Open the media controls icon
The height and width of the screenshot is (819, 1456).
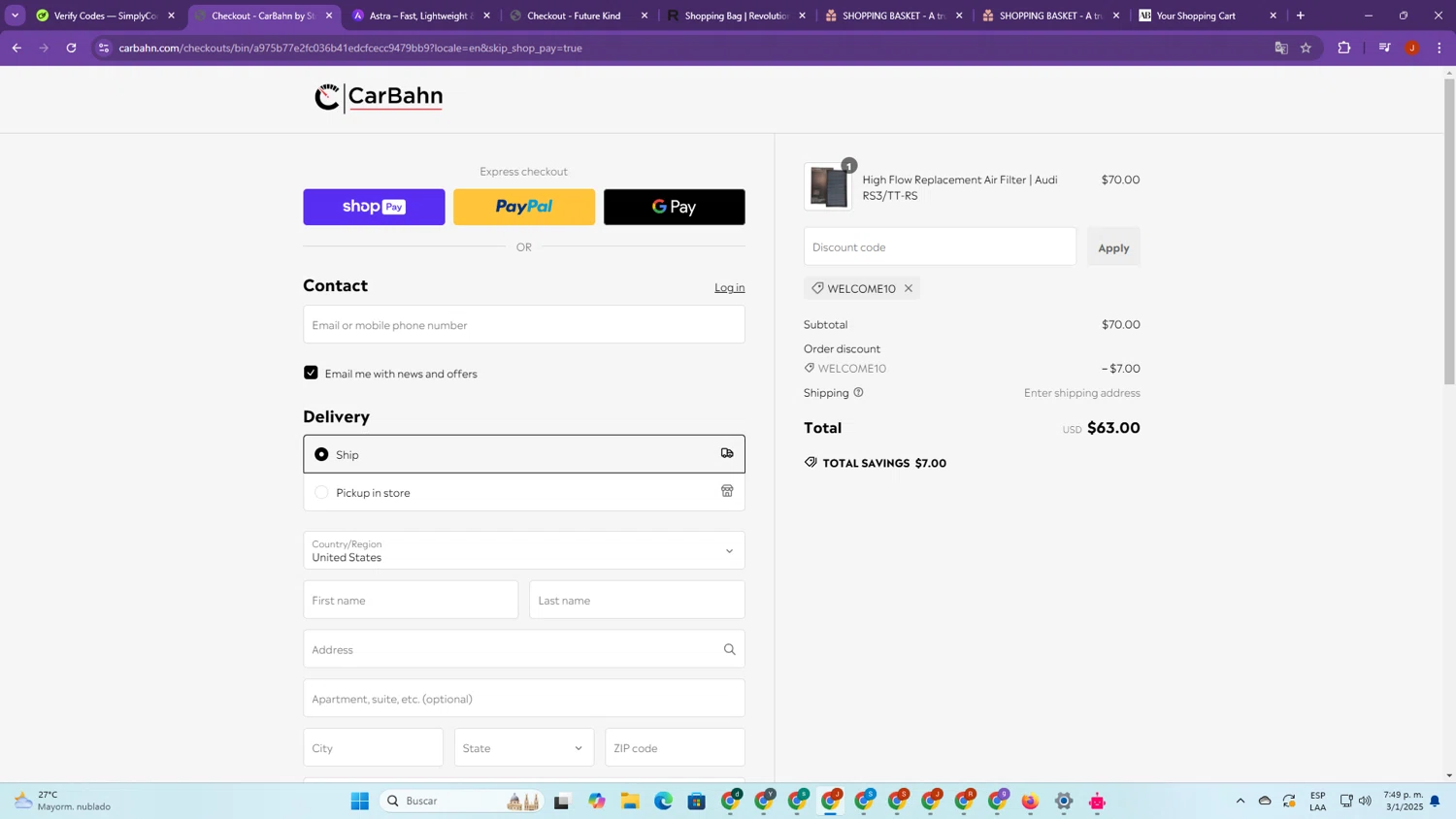(1384, 48)
